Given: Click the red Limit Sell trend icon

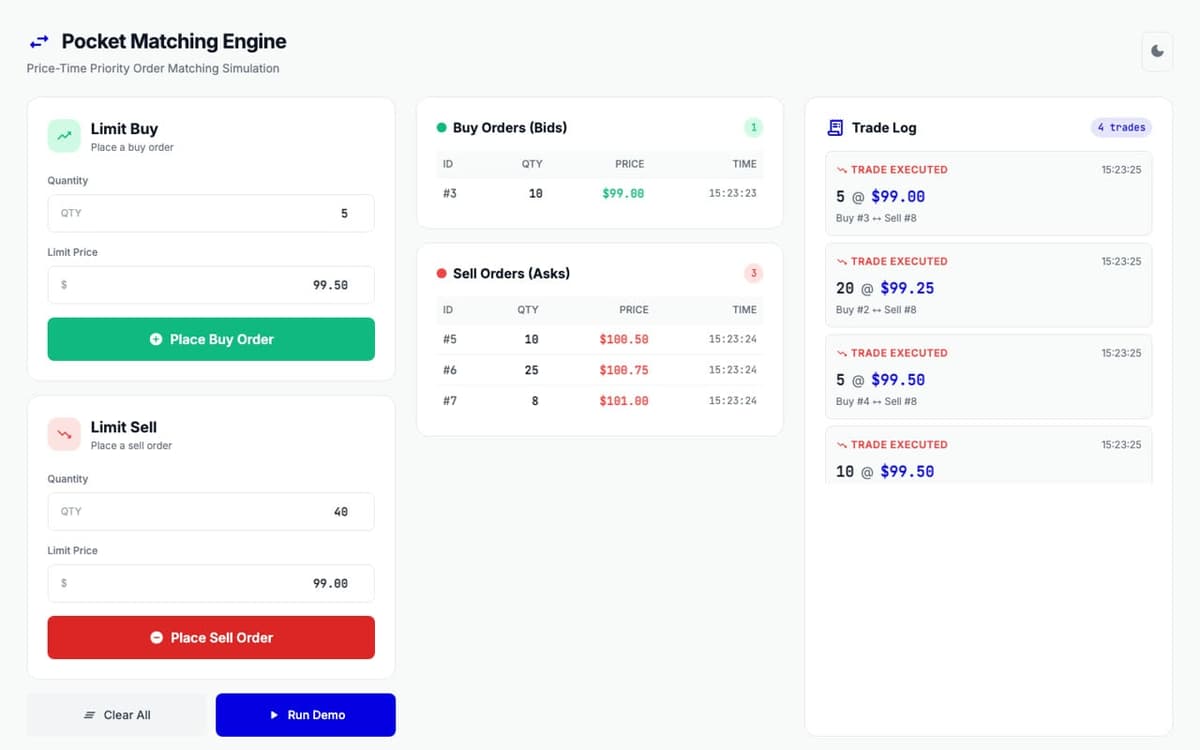Looking at the screenshot, I should tap(64, 434).
